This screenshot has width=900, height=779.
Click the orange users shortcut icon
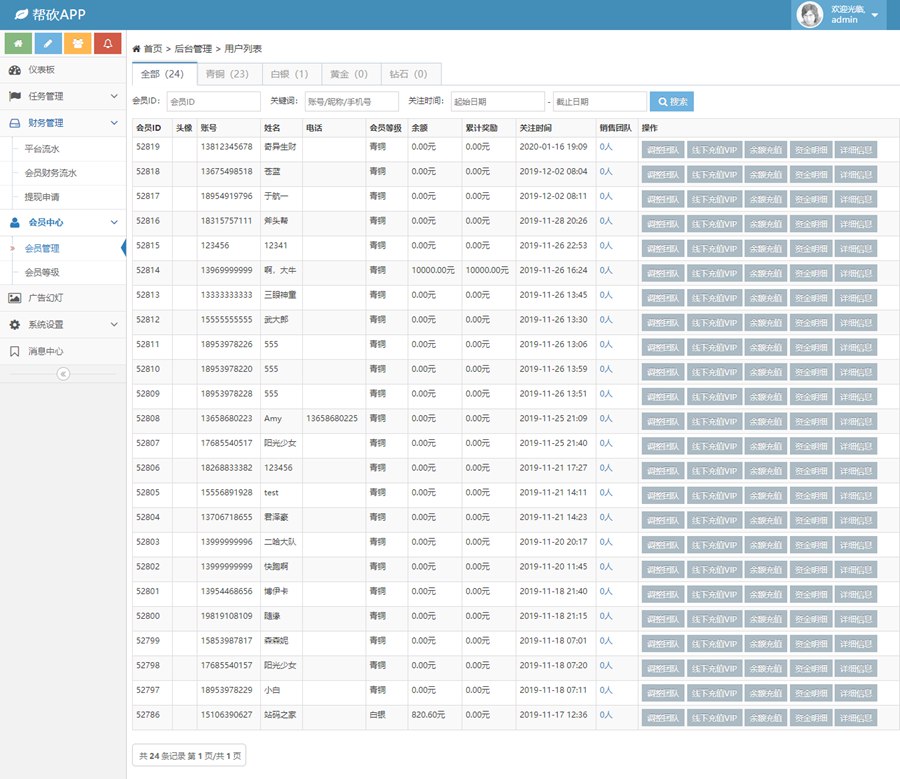coord(78,44)
